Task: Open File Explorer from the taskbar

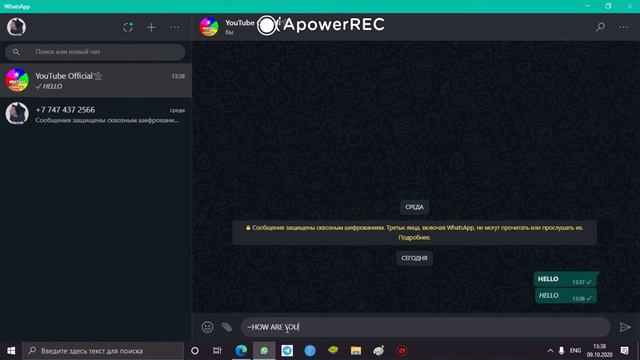Action: [356, 351]
